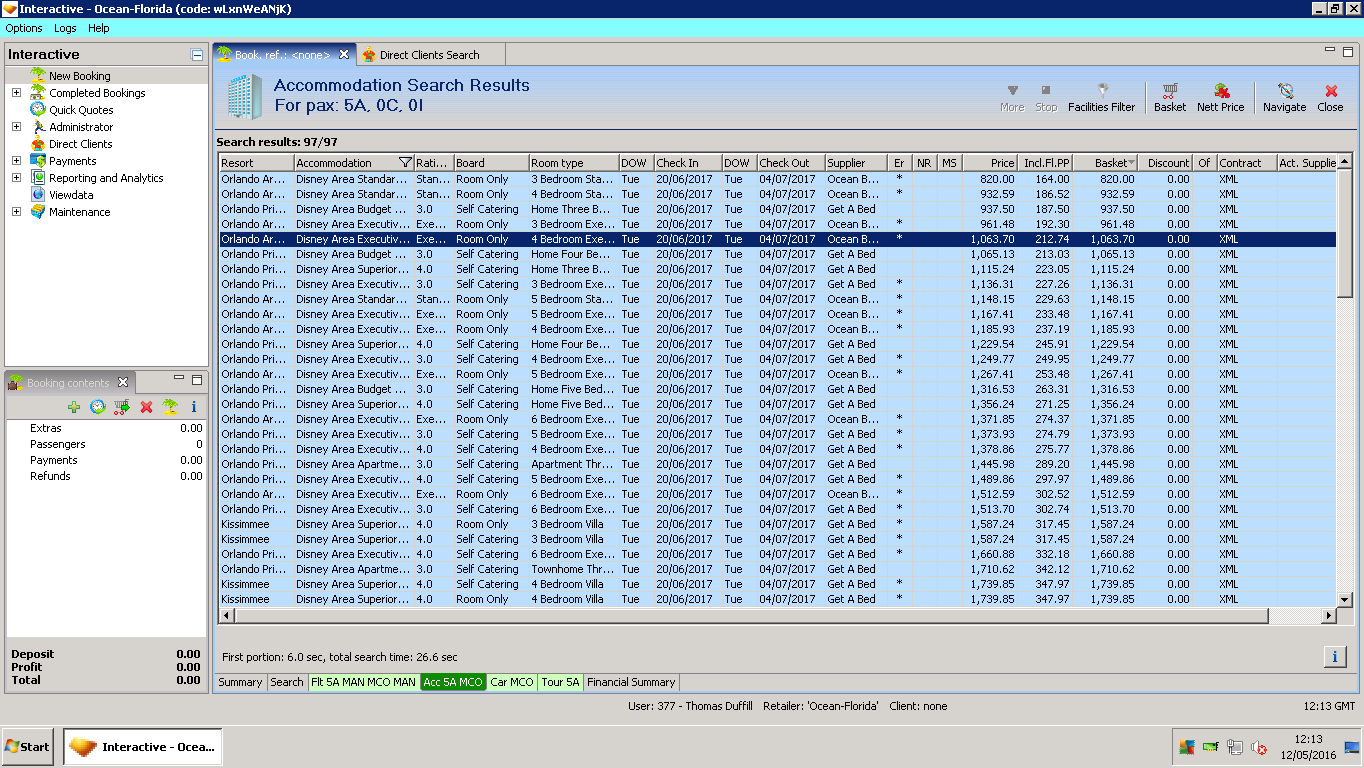This screenshot has width=1364, height=768.
Task: Click the blue info icon in Booking contents
Action: click(194, 407)
